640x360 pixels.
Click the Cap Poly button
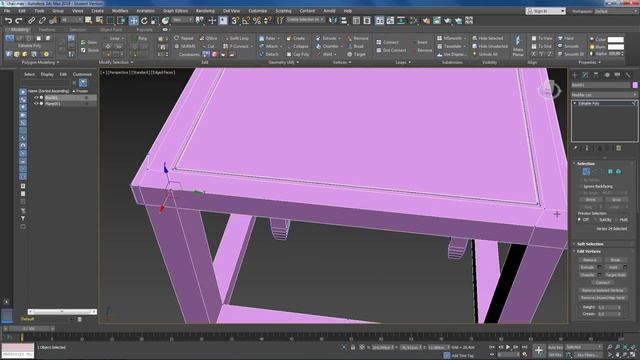click(x=298, y=54)
